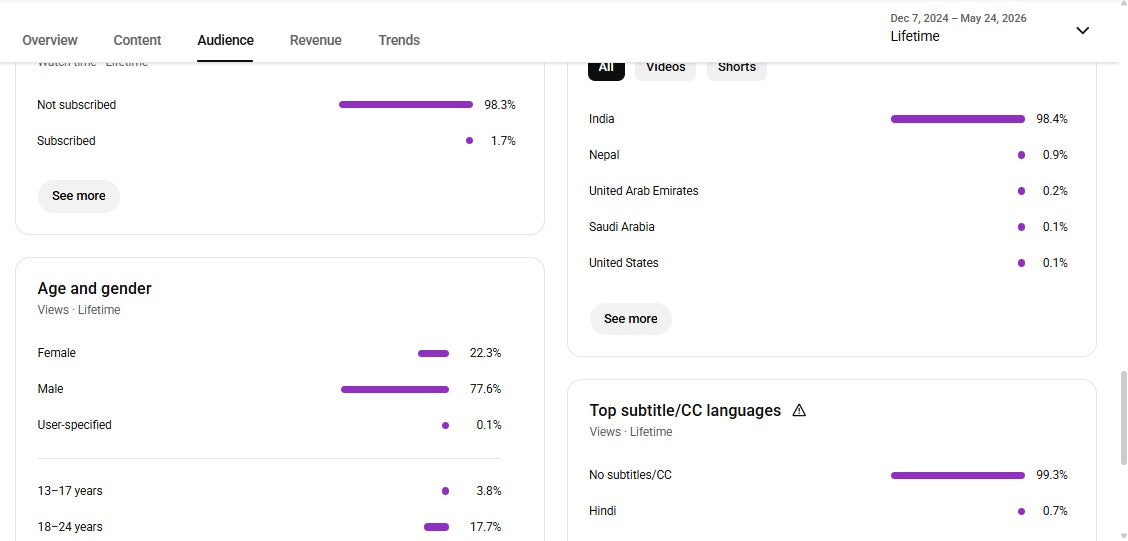
Task: Click the 13–17 years label
Action: (x=70, y=491)
